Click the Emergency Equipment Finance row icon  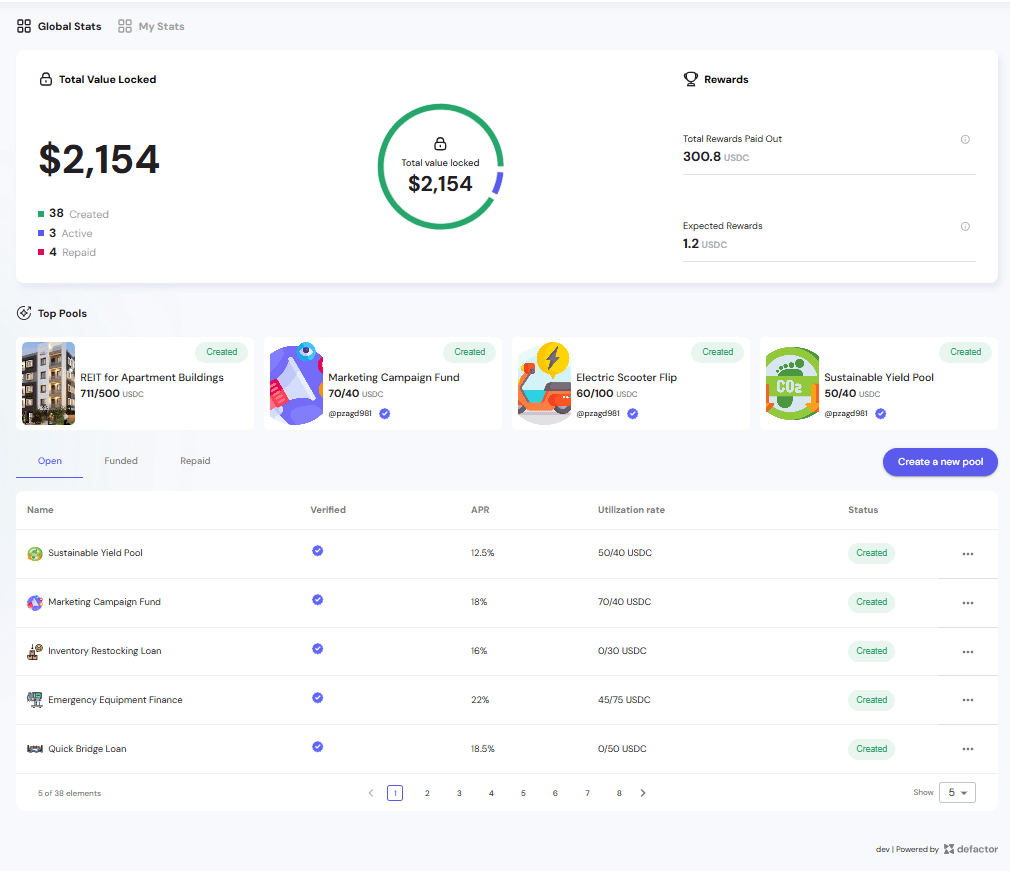(x=35, y=700)
